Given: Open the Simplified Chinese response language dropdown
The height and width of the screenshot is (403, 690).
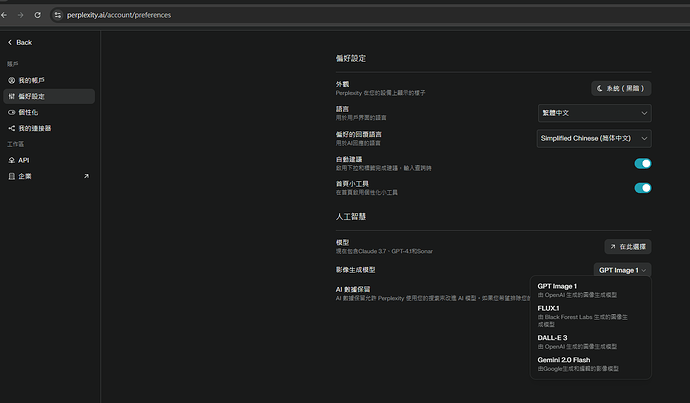Looking at the screenshot, I should click(594, 138).
